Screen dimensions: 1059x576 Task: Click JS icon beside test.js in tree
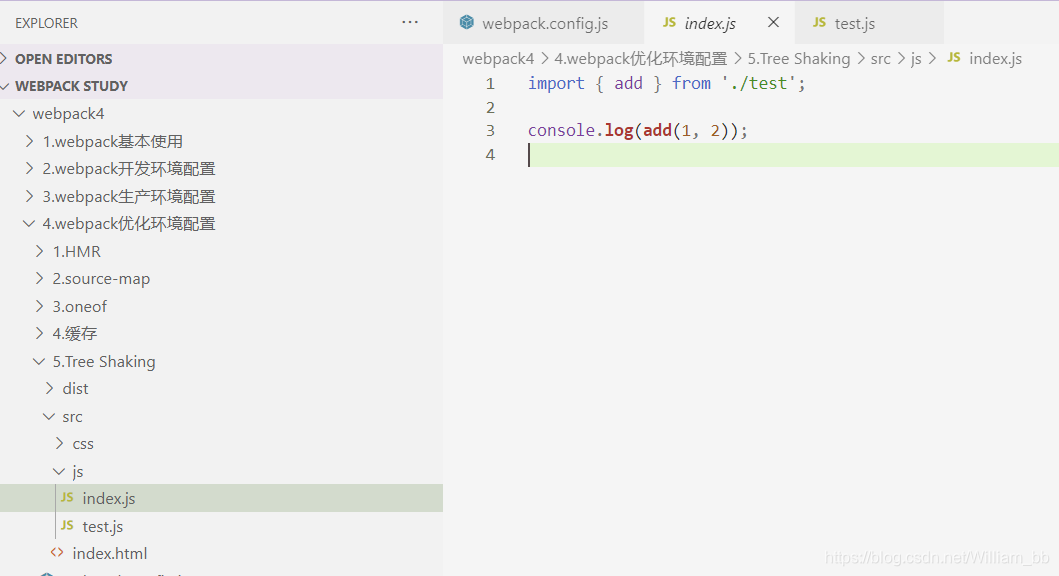pos(67,525)
